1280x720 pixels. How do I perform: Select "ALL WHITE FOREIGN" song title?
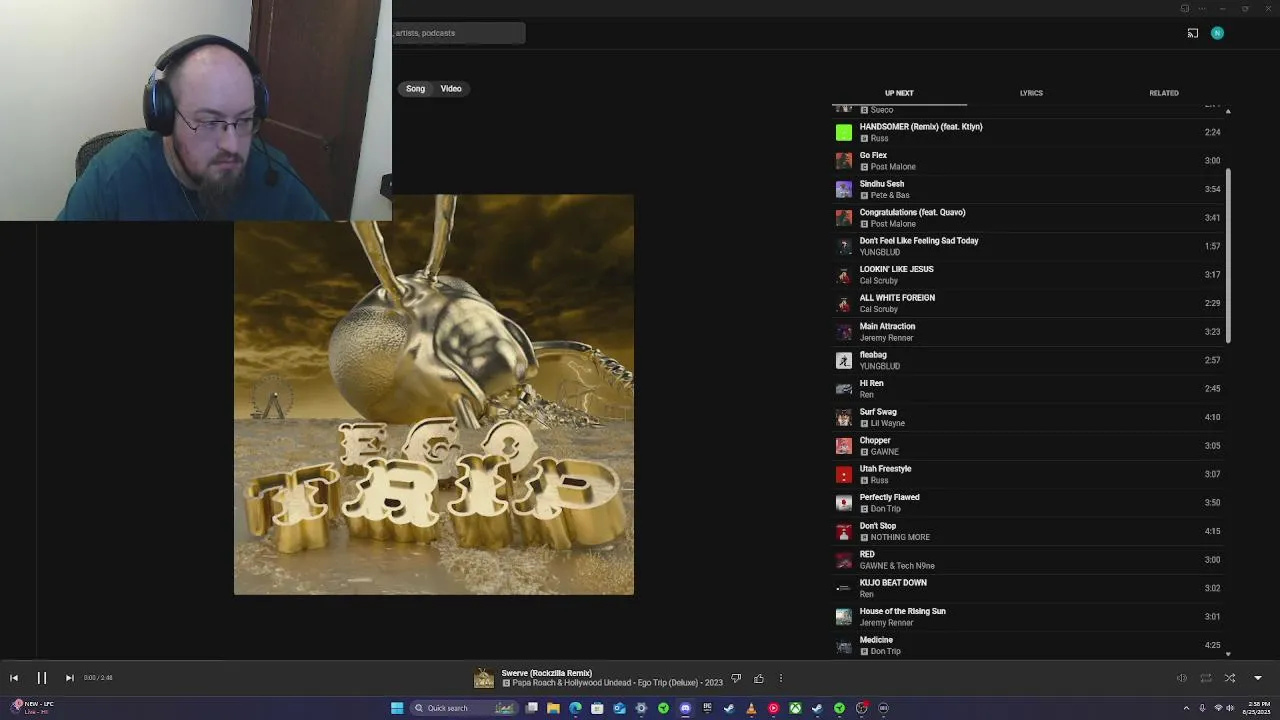tap(897, 298)
